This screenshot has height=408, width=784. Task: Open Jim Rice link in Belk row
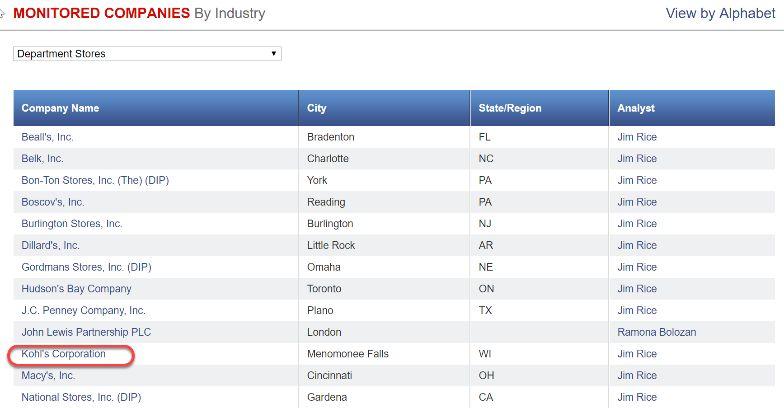[x=637, y=158]
